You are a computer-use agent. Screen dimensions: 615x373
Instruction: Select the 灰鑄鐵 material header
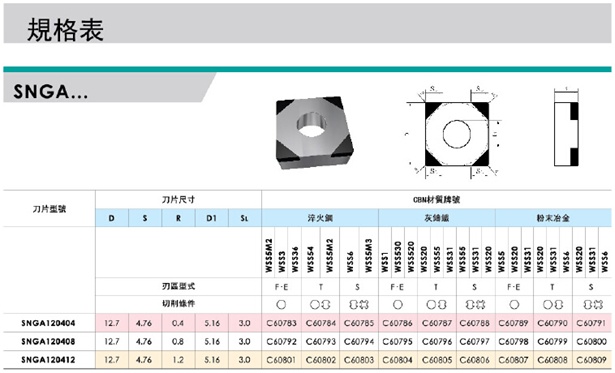437,218
